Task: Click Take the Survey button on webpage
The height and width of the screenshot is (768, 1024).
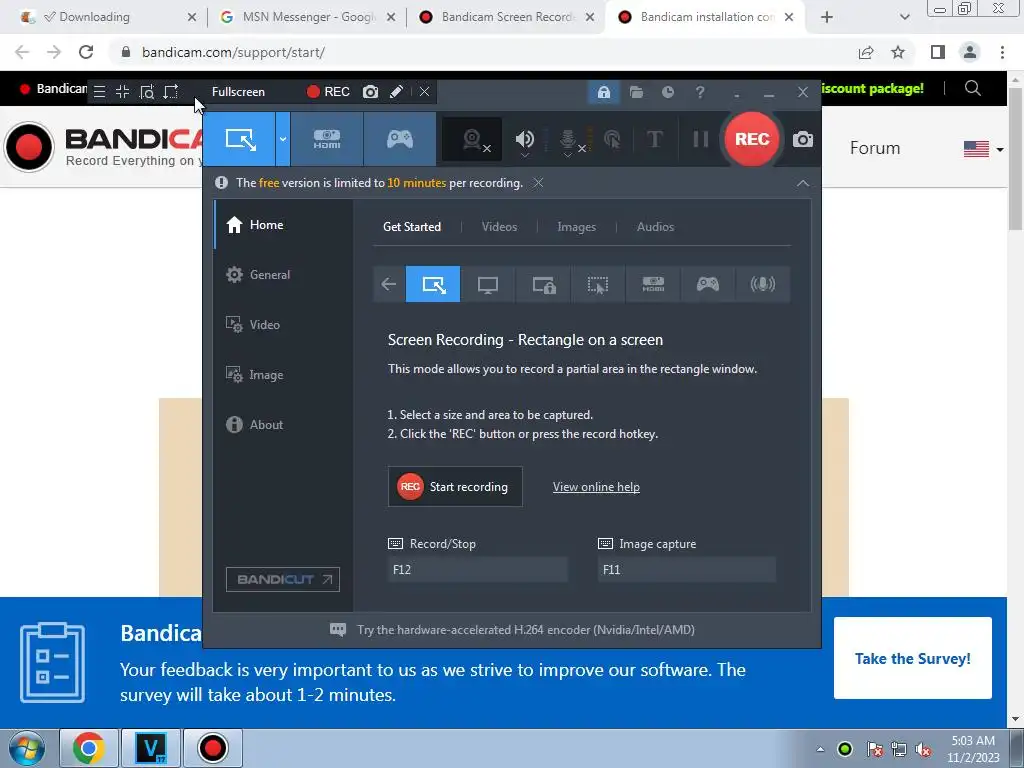Action: click(912, 658)
